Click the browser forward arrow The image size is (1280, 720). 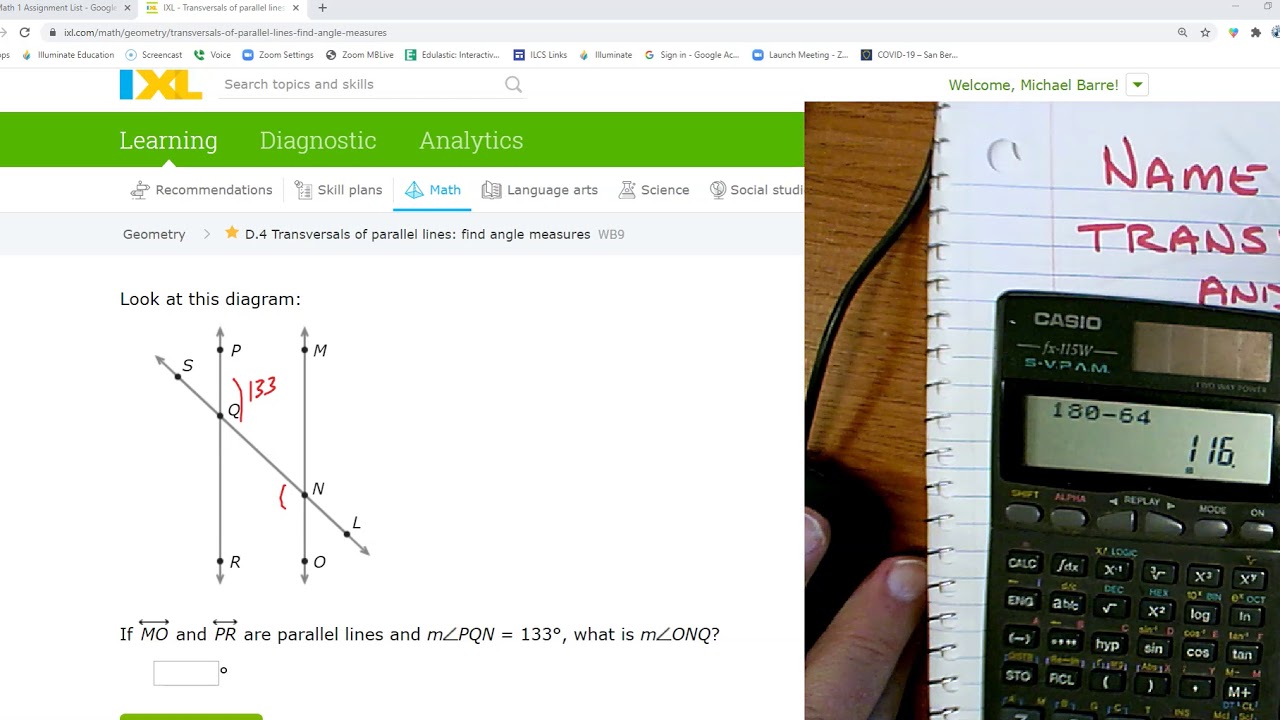3,32
